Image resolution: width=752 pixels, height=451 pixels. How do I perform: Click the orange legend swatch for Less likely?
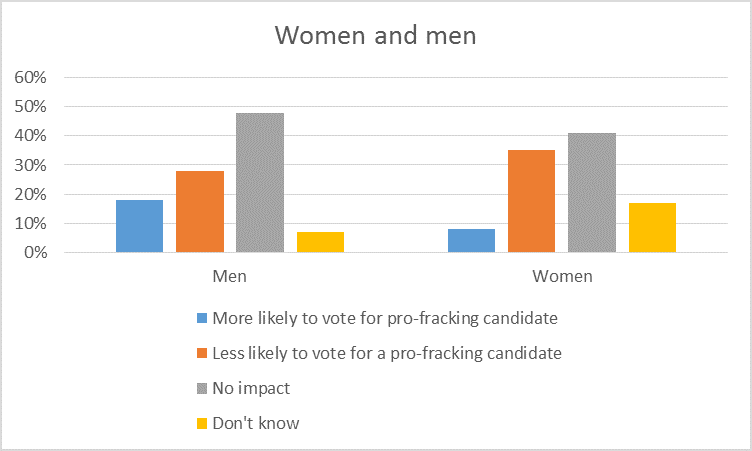point(203,353)
